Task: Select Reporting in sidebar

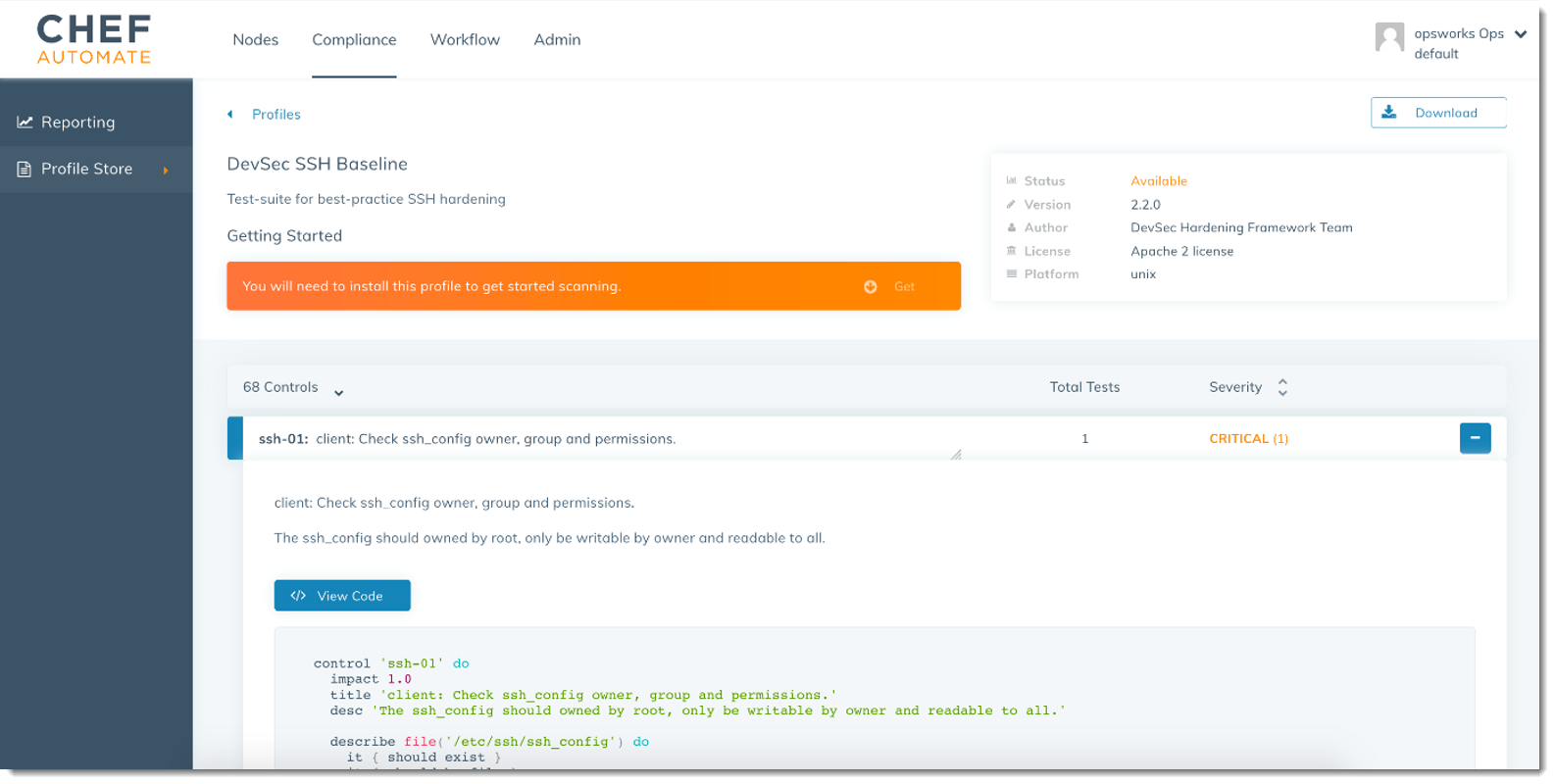Action: point(96,122)
